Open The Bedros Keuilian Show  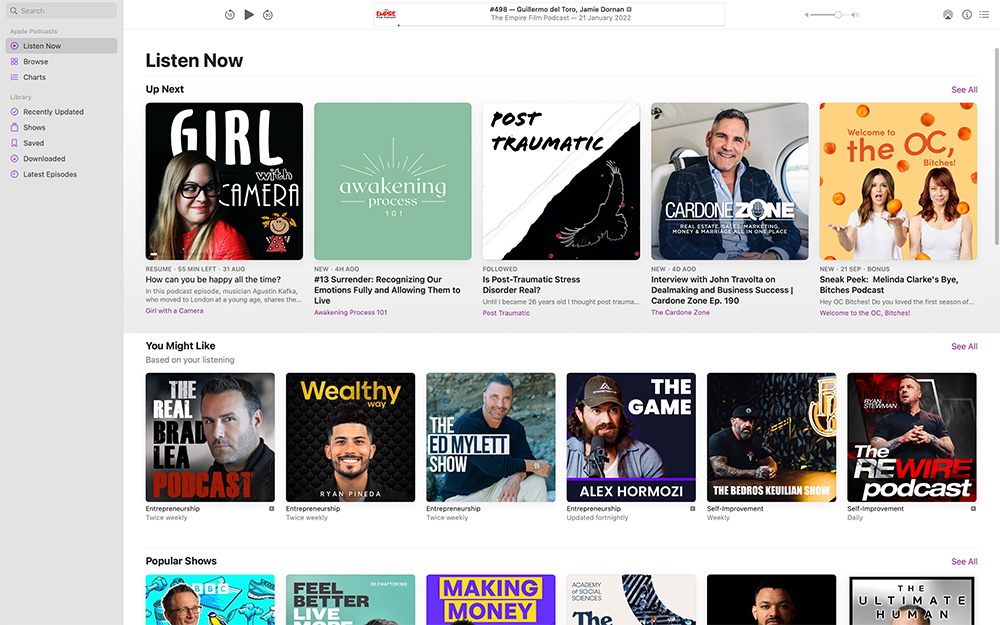coord(771,438)
